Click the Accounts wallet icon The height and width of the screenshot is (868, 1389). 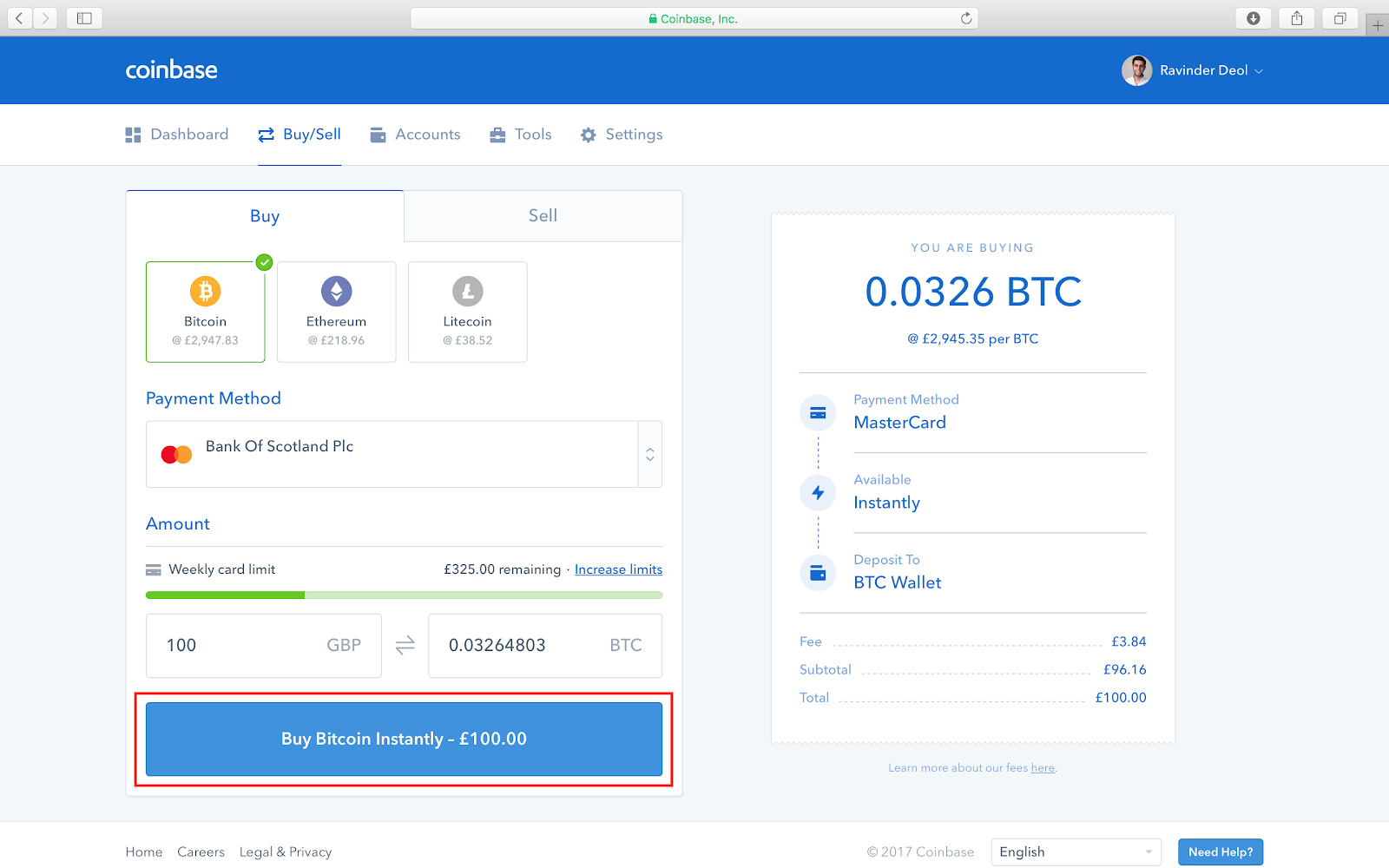tap(378, 135)
